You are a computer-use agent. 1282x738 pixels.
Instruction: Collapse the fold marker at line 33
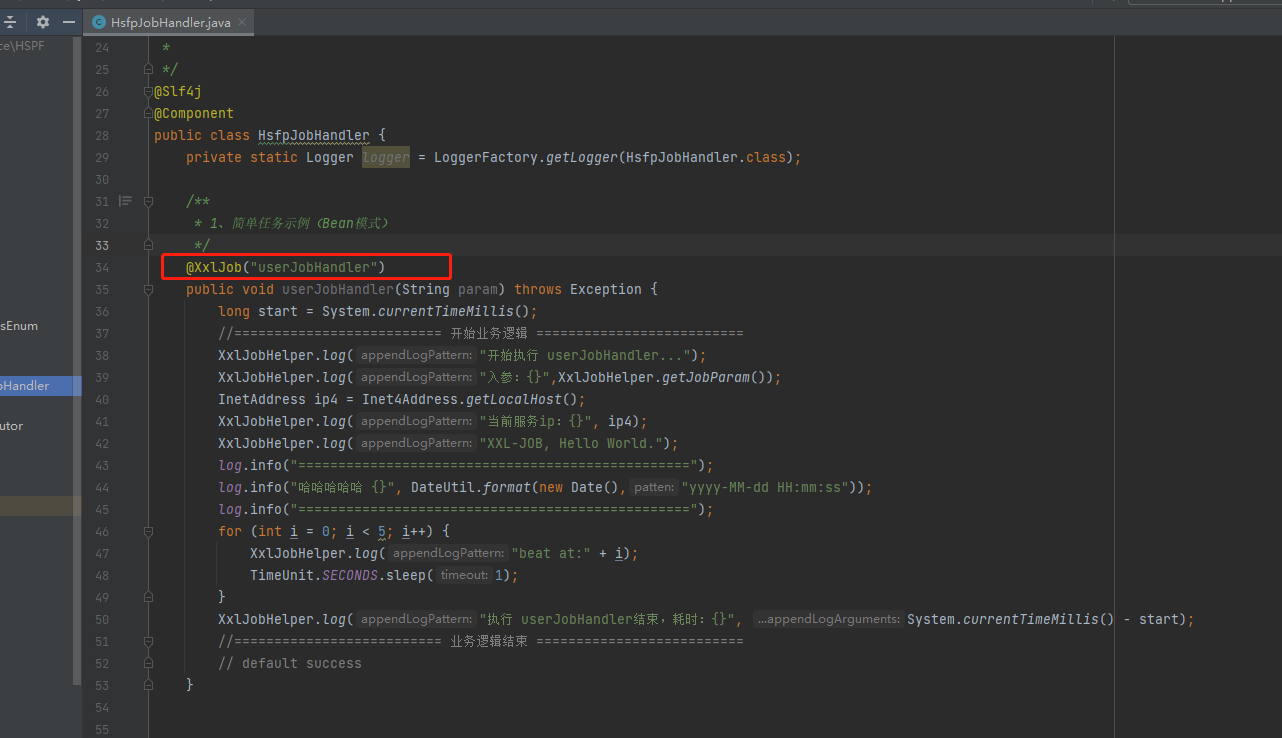pyautogui.click(x=148, y=245)
